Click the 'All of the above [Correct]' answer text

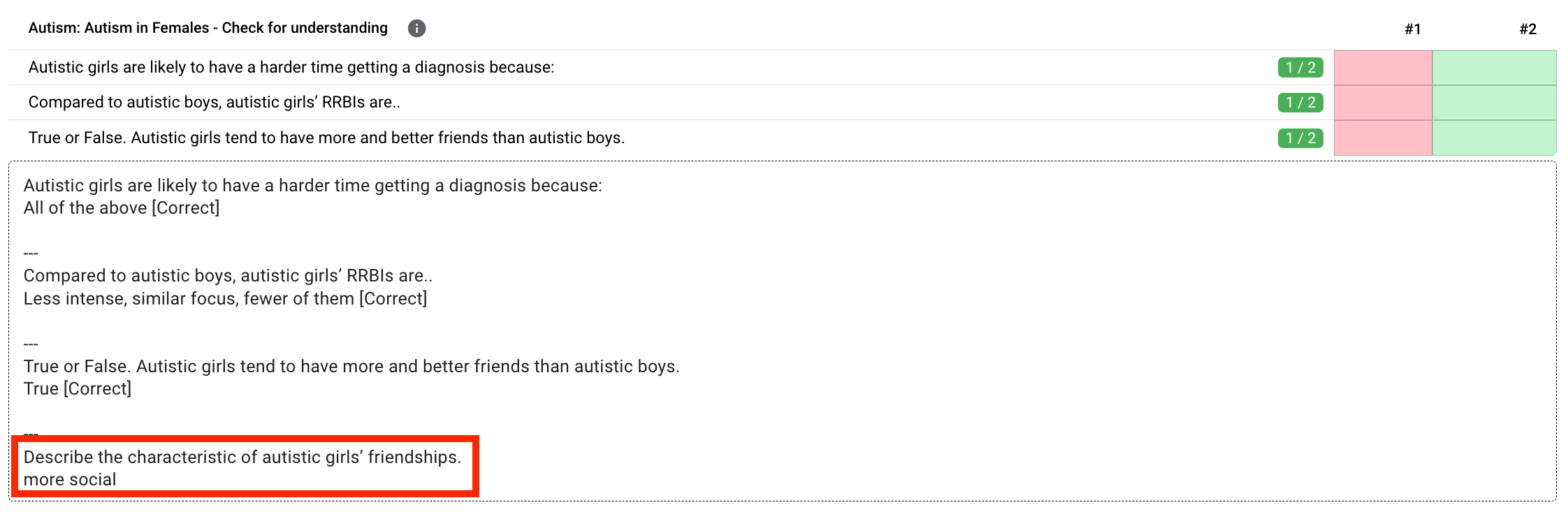click(122, 208)
